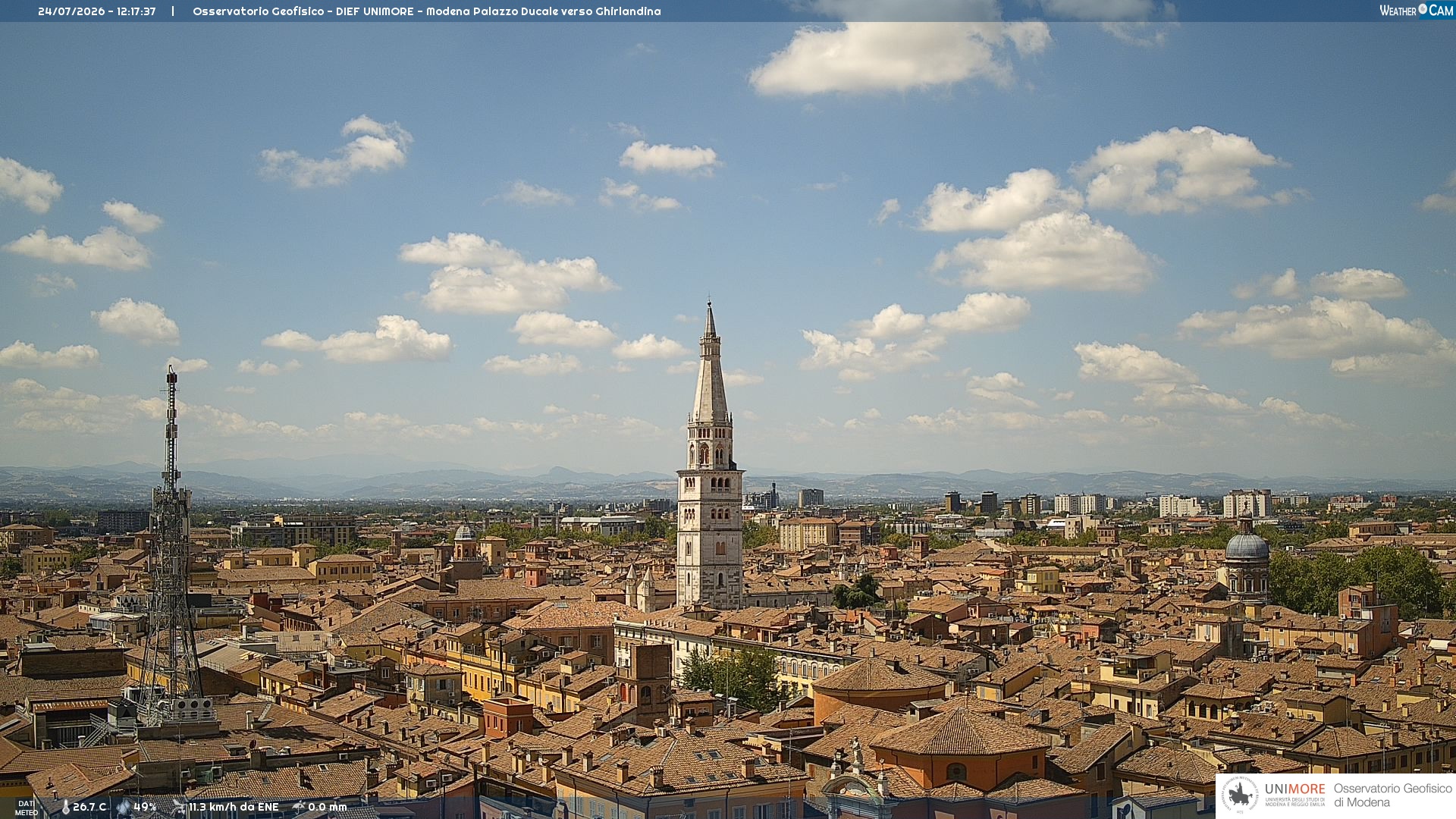
Task: Click the 11.3 km/h da ENE wind reading
Action: pos(234,807)
